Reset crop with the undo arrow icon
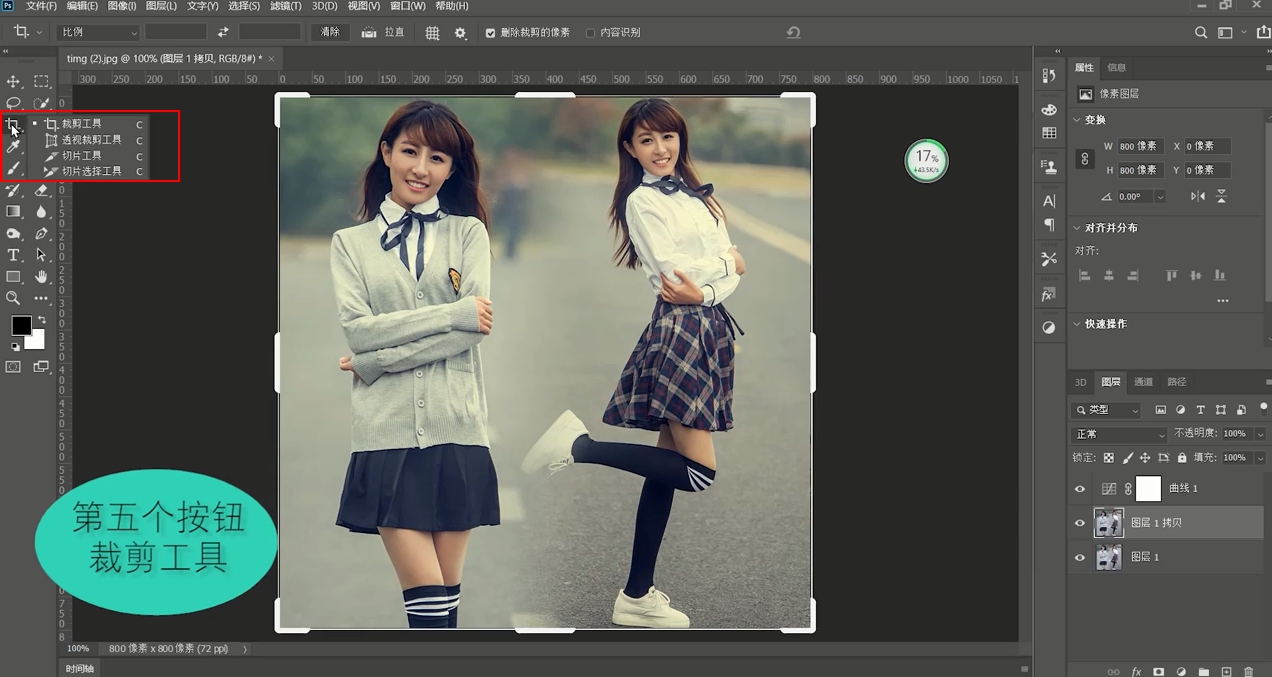 (793, 33)
